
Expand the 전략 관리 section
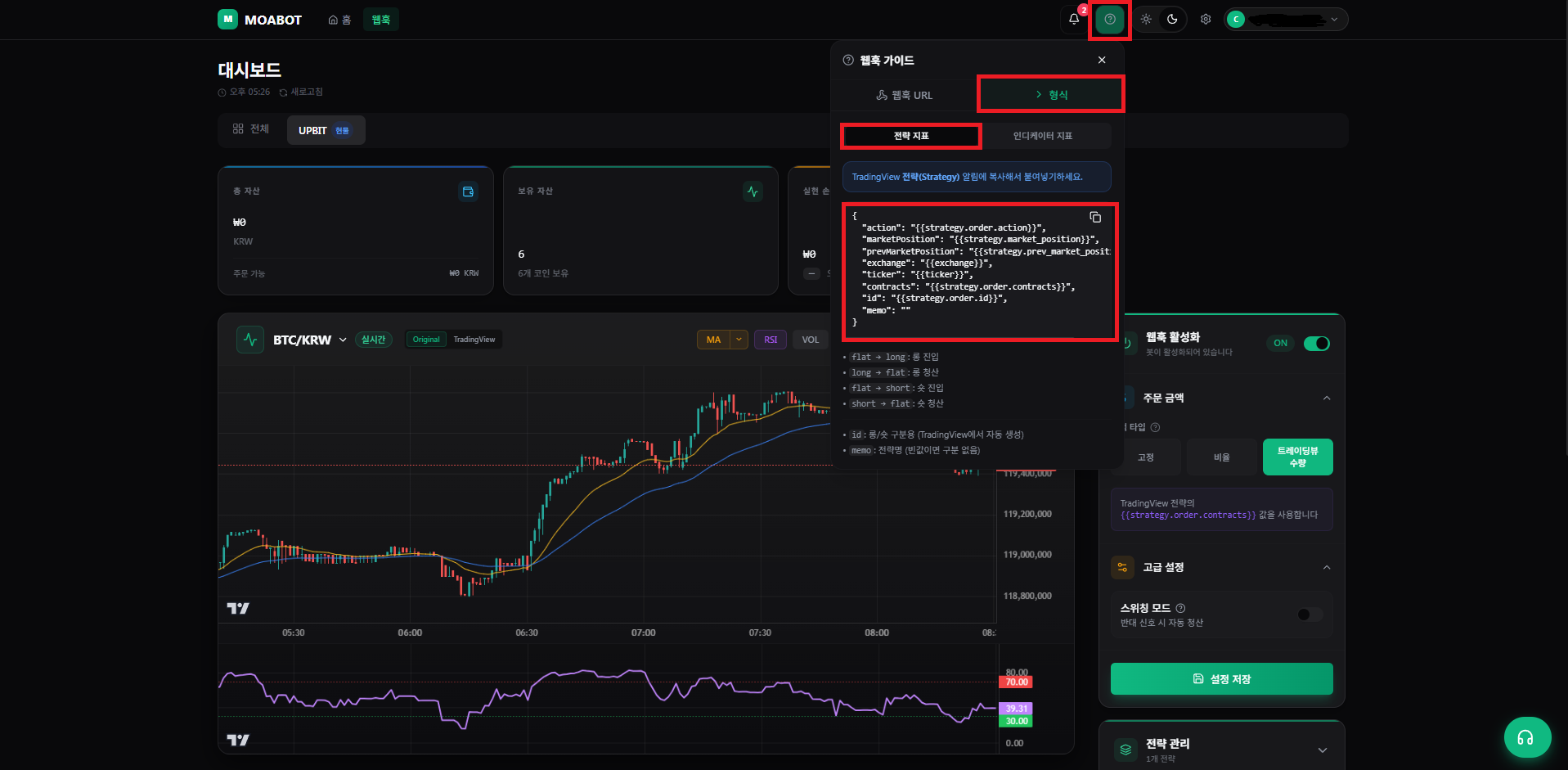(x=1323, y=750)
